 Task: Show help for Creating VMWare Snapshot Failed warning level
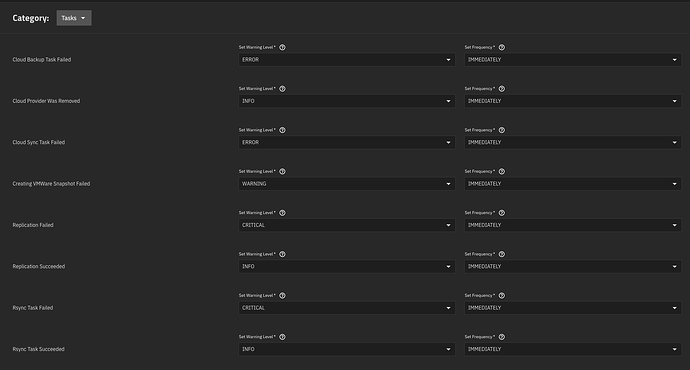pyautogui.click(x=283, y=172)
